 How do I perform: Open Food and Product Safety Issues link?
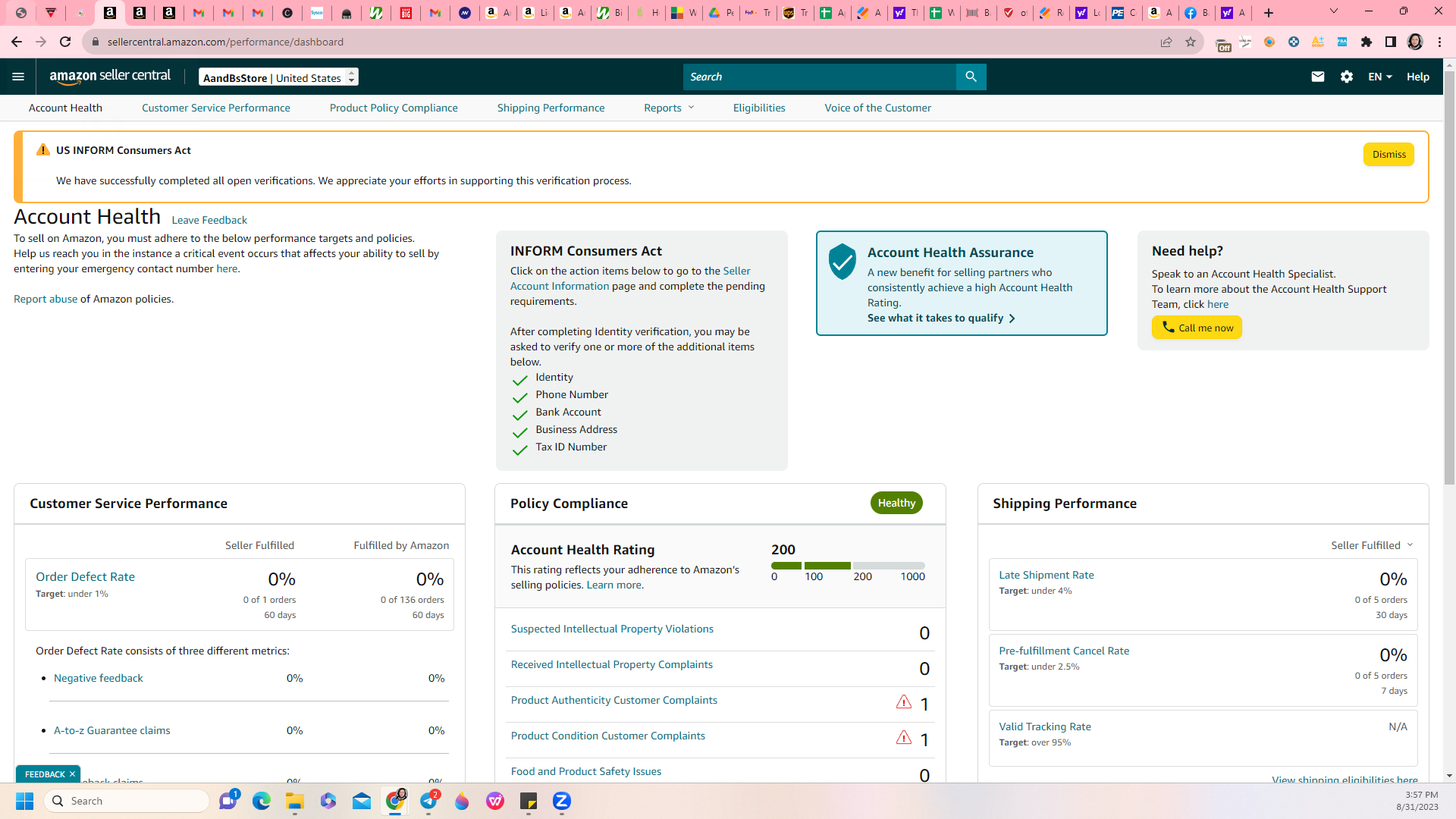(x=586, y=771)
